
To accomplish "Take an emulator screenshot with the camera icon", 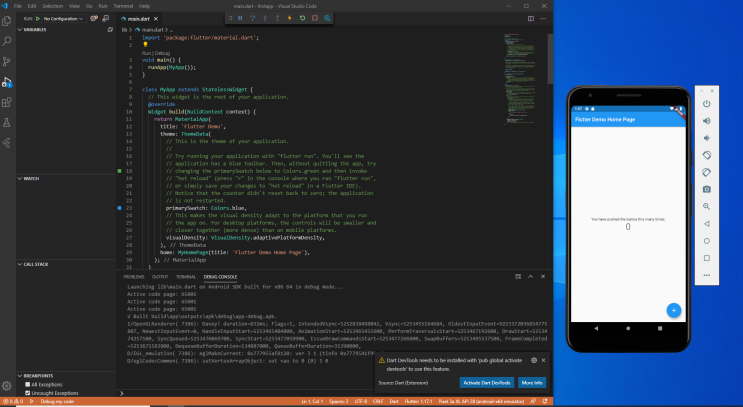I will pyautogui.click(x=707, y=189).
